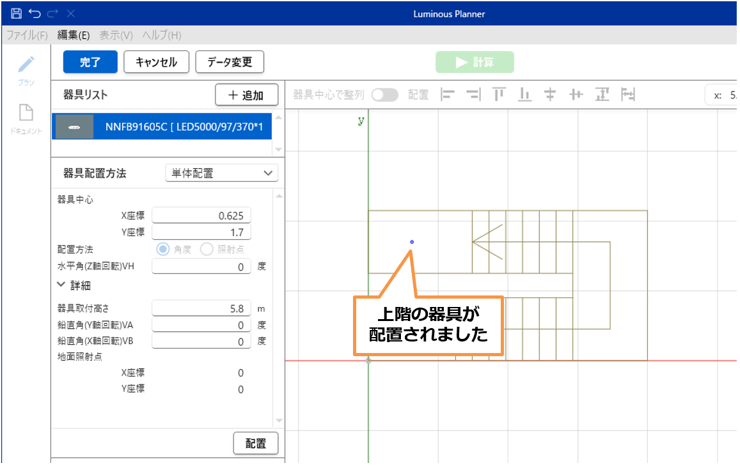
Task: Click the 完了 button
Action: 90,62
